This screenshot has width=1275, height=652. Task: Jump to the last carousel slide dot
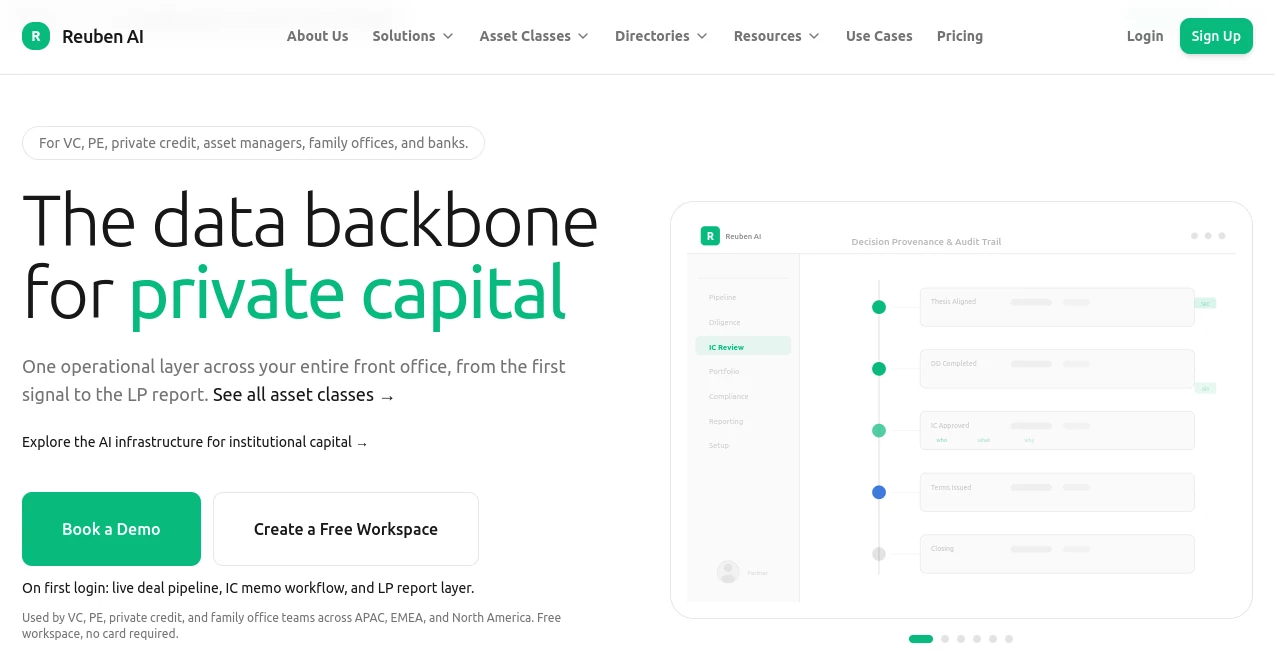(x=1009, y=639)
